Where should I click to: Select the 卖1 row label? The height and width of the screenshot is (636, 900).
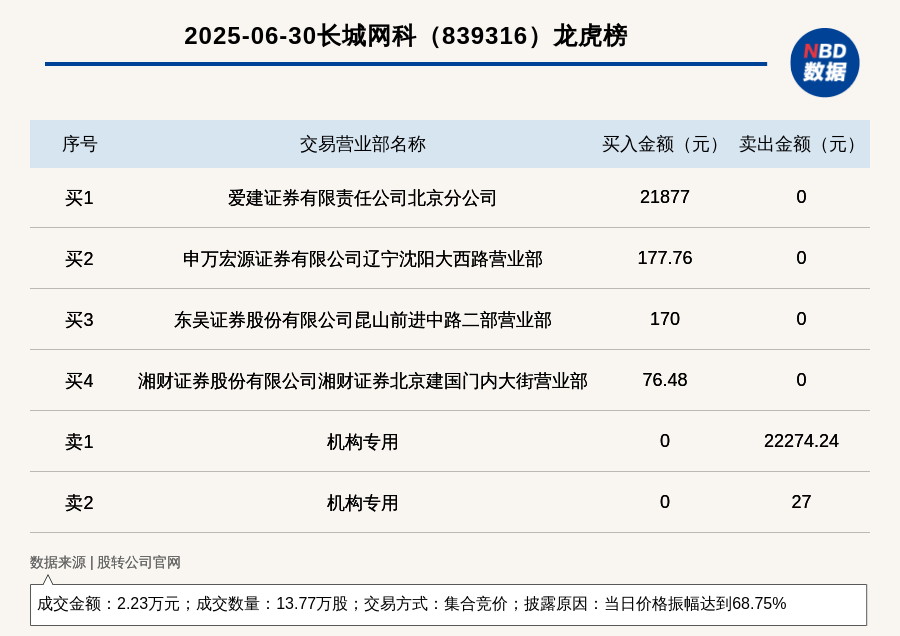click(79, 442)
